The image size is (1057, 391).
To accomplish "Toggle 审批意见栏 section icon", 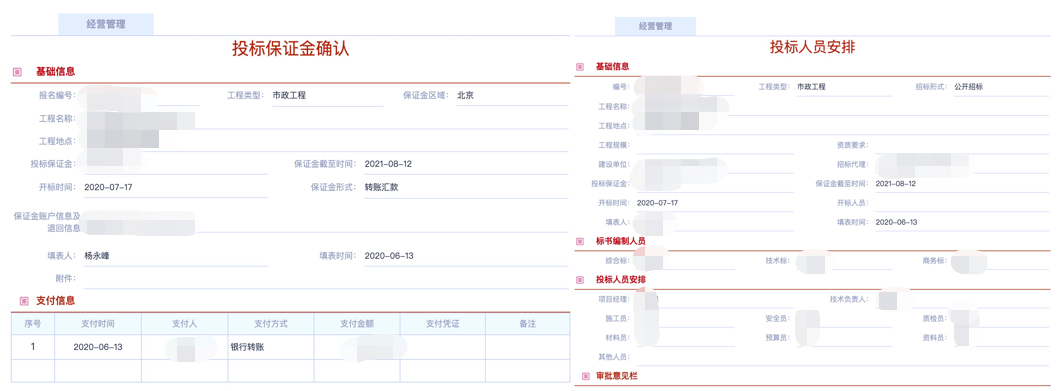I will coord(585,375).
